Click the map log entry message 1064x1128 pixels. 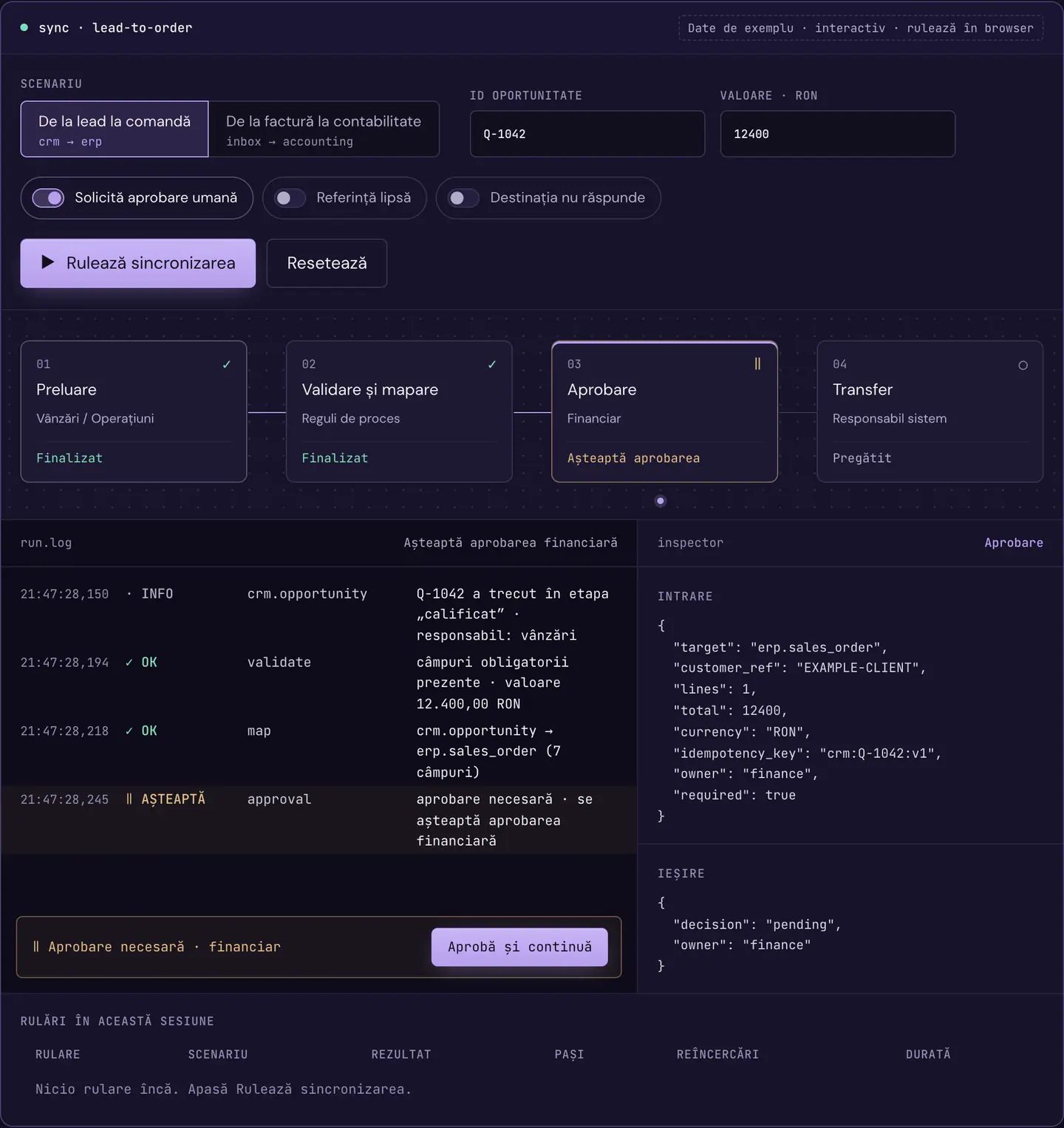(x=488, y=751)
